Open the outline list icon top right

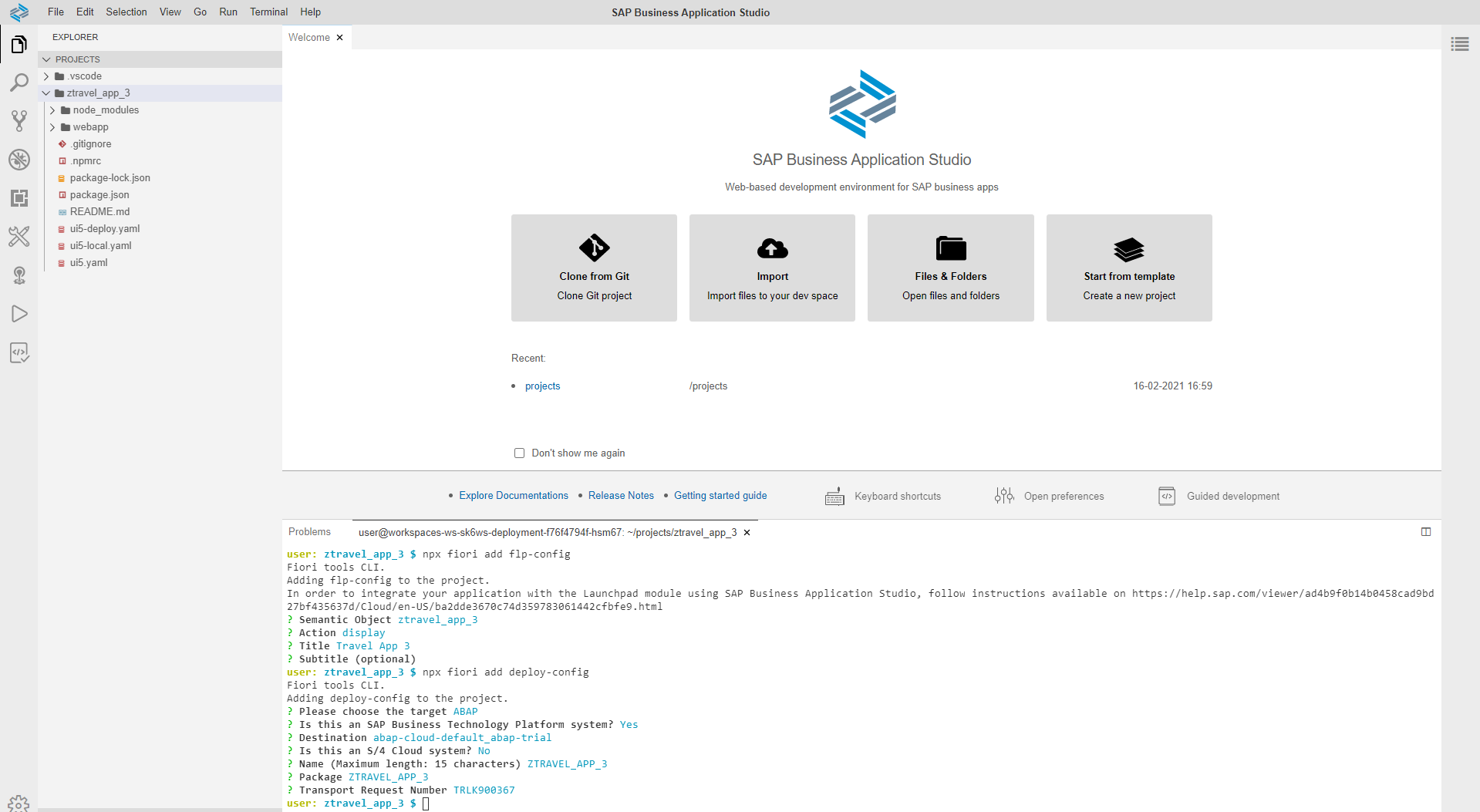pyautogui.click(x=1460, y=44)
